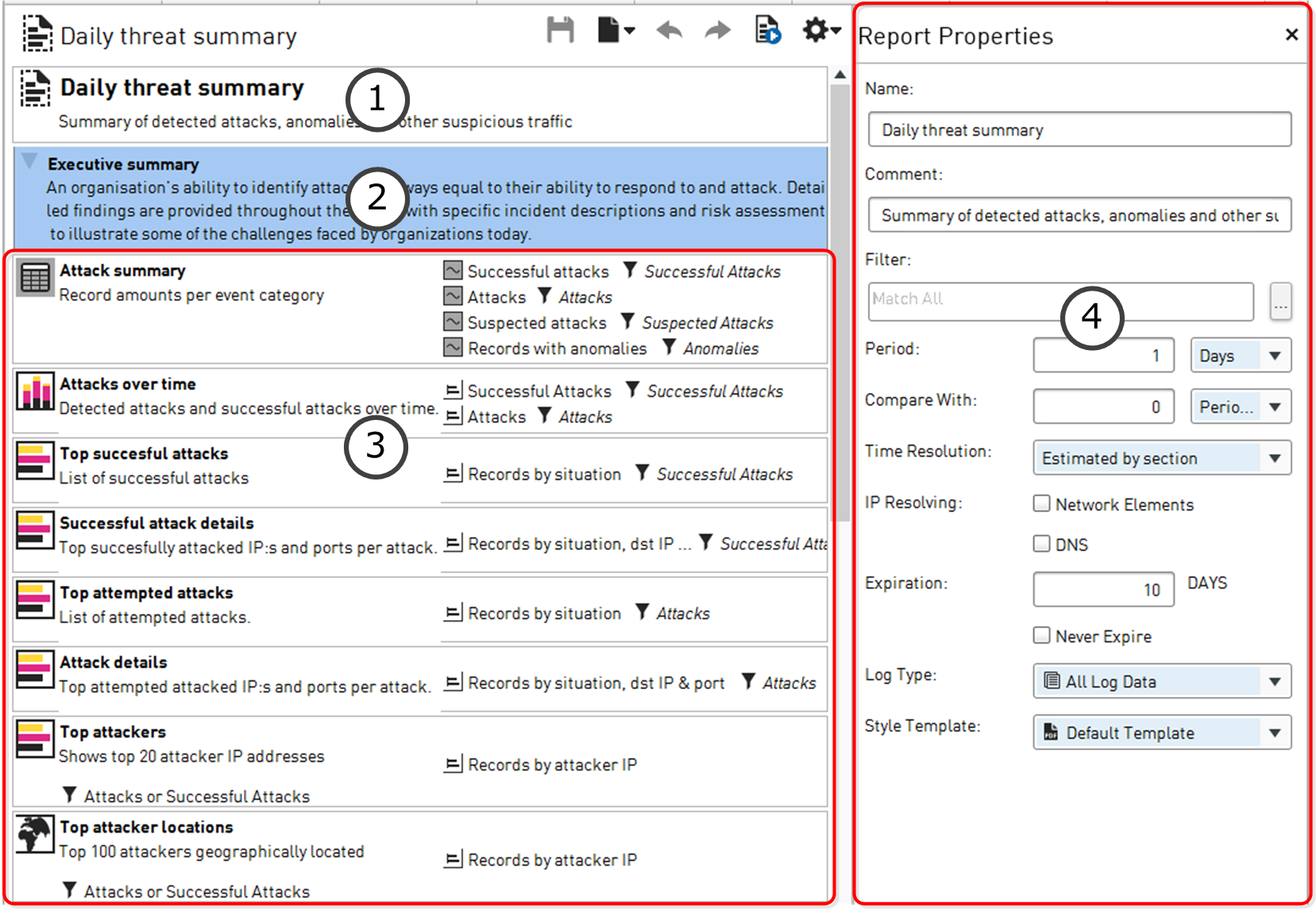1316x909 pixels.
Task: Enable the DNS checkbox
Action: click(1041, 543)
